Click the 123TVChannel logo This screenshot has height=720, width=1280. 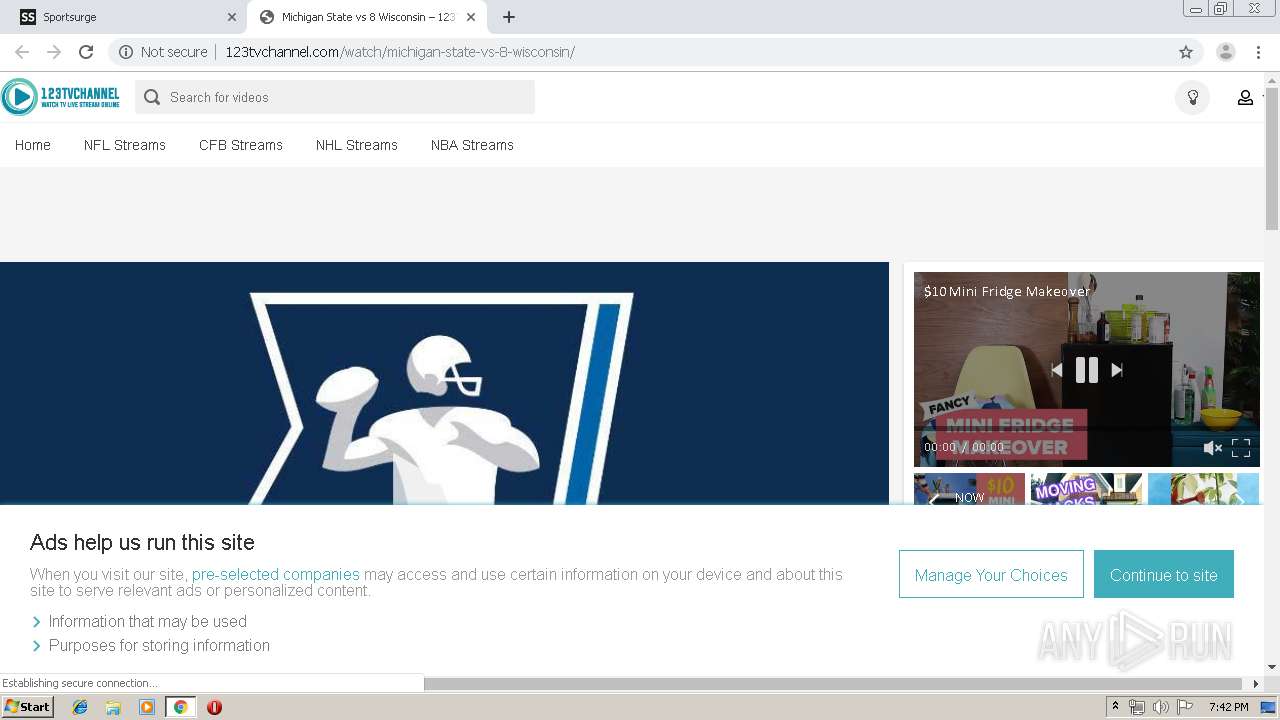pyautogui.click(x=61, y=97)
